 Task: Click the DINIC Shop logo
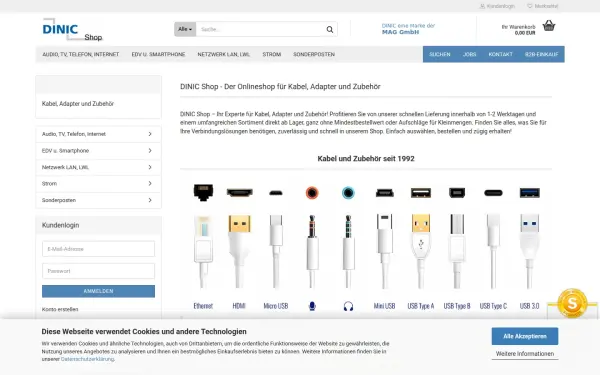(x=72, y=29)
